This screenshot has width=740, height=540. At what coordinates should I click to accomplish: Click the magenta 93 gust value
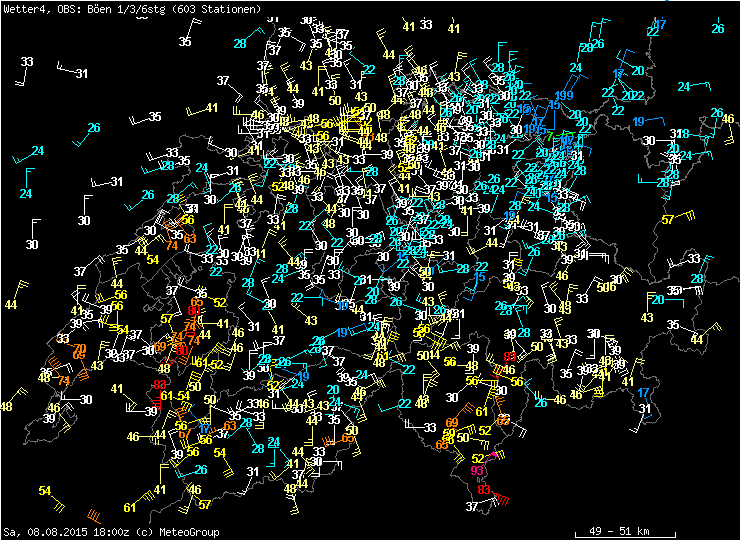pos(478,471)
